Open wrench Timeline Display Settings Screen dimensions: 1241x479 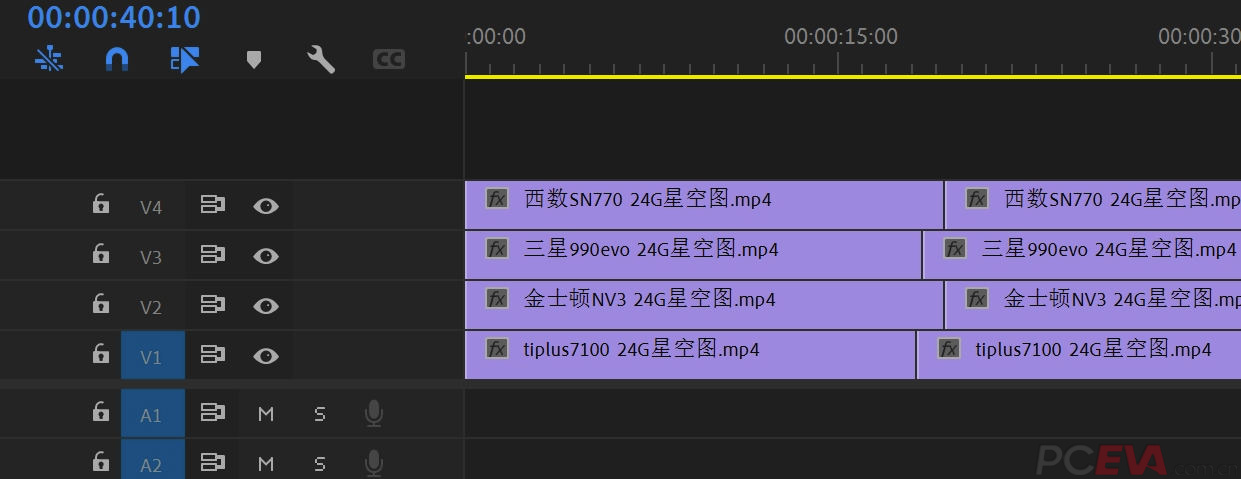click(320, 60)
